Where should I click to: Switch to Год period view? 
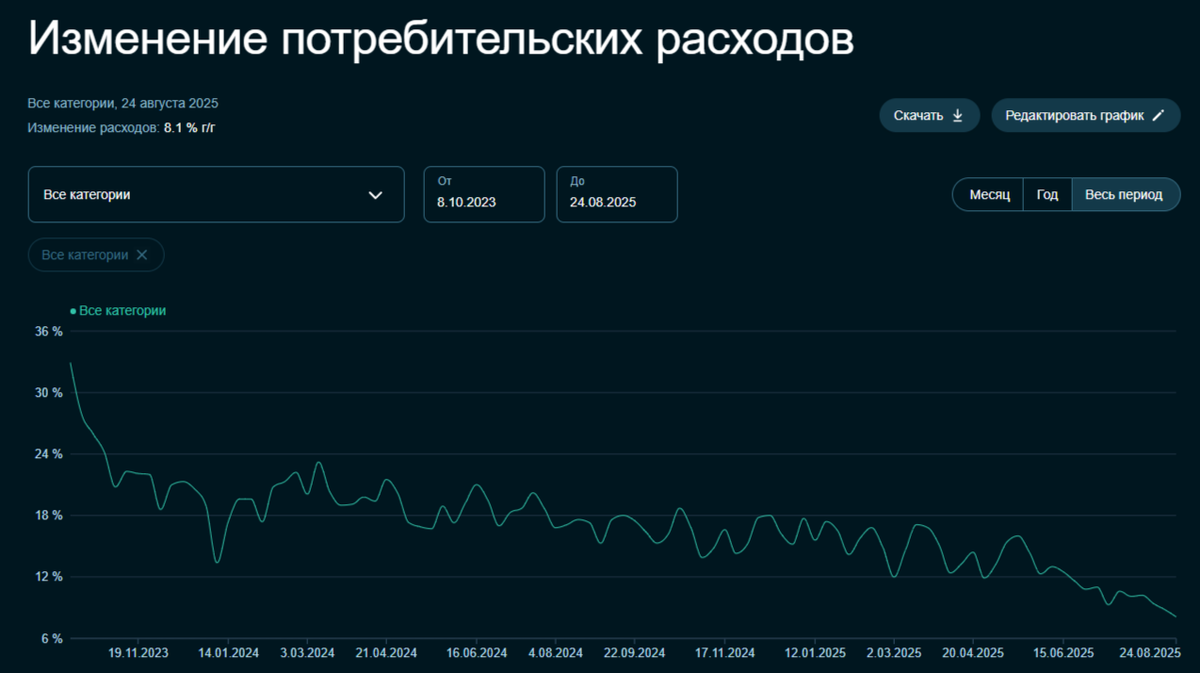pos(1047,195)
